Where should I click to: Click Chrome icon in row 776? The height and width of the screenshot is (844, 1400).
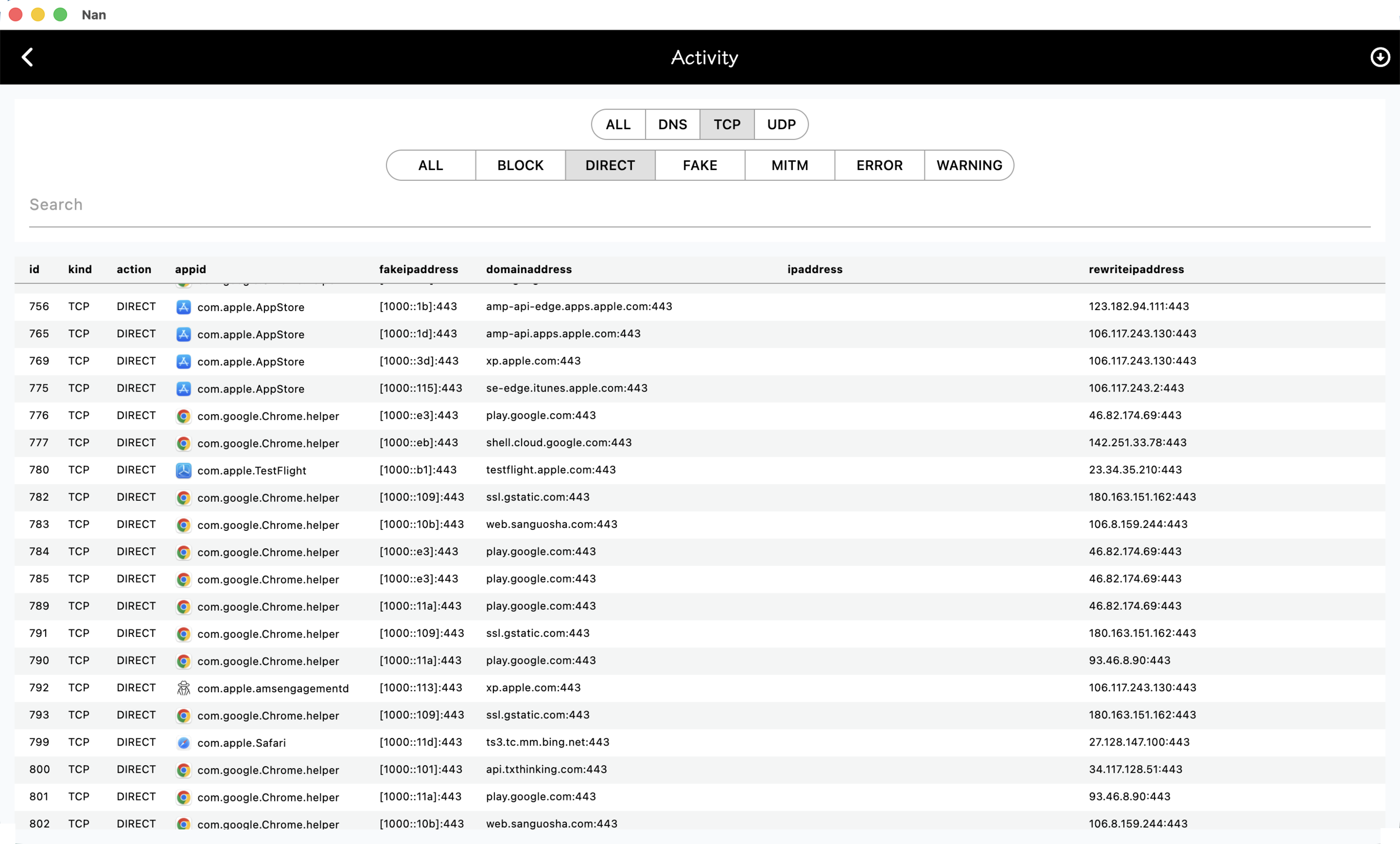pos(183,416)
